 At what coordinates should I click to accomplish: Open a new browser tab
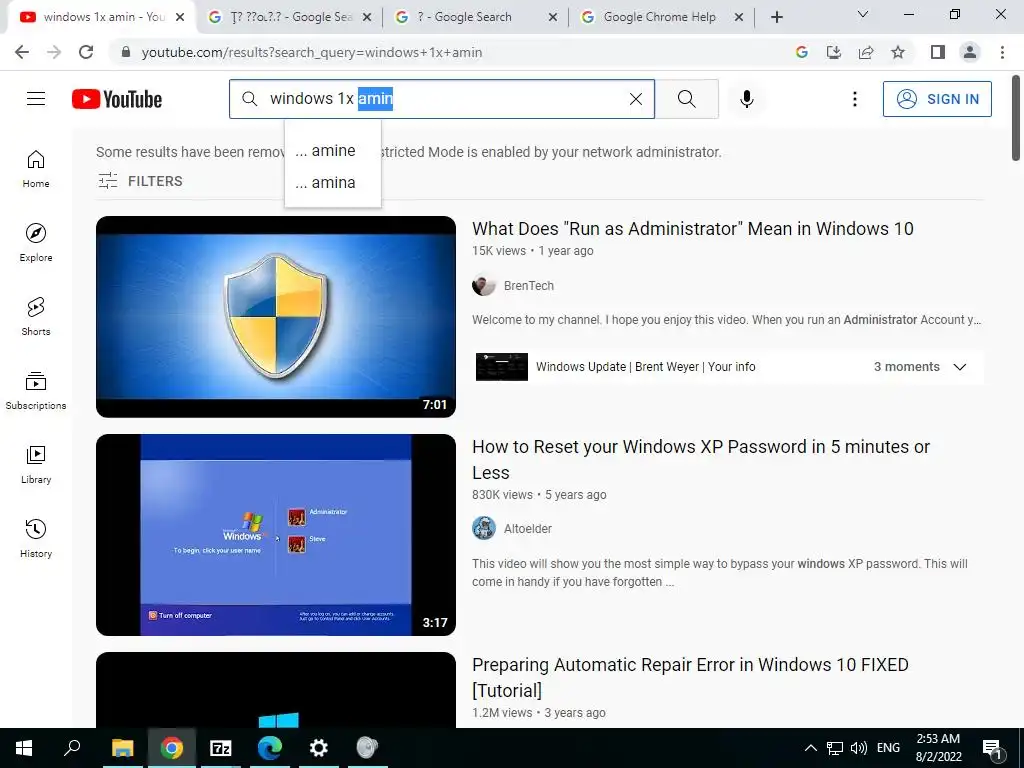click(x=776, y=17)
